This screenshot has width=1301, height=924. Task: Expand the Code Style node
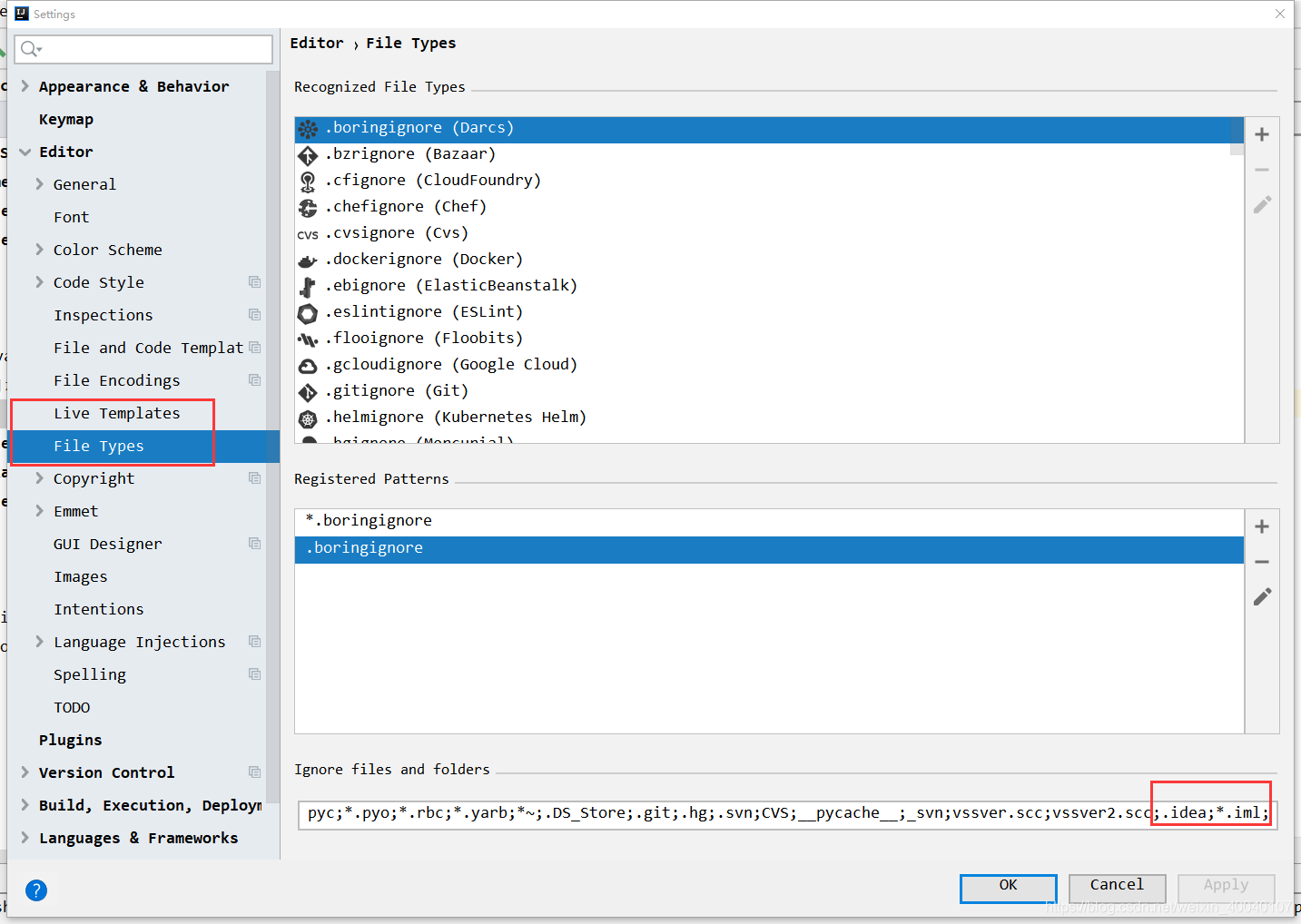tap(39, 282)
